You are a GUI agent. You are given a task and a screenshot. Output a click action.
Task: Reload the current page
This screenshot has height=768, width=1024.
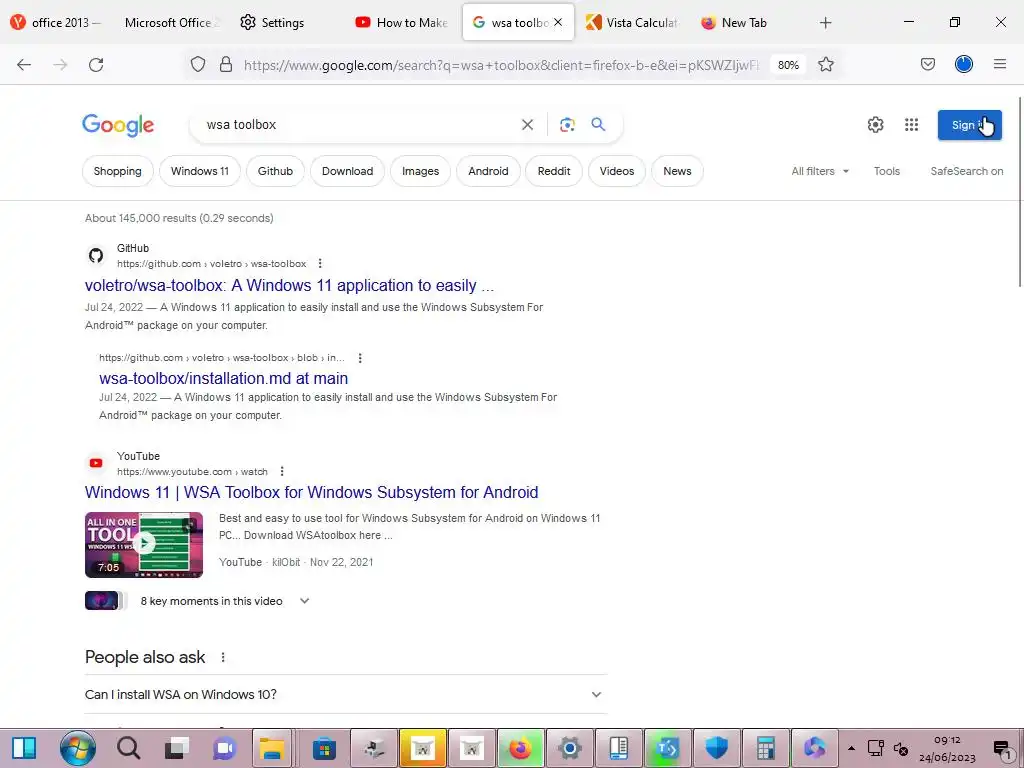pyautogui.click(x=96, y=65)
